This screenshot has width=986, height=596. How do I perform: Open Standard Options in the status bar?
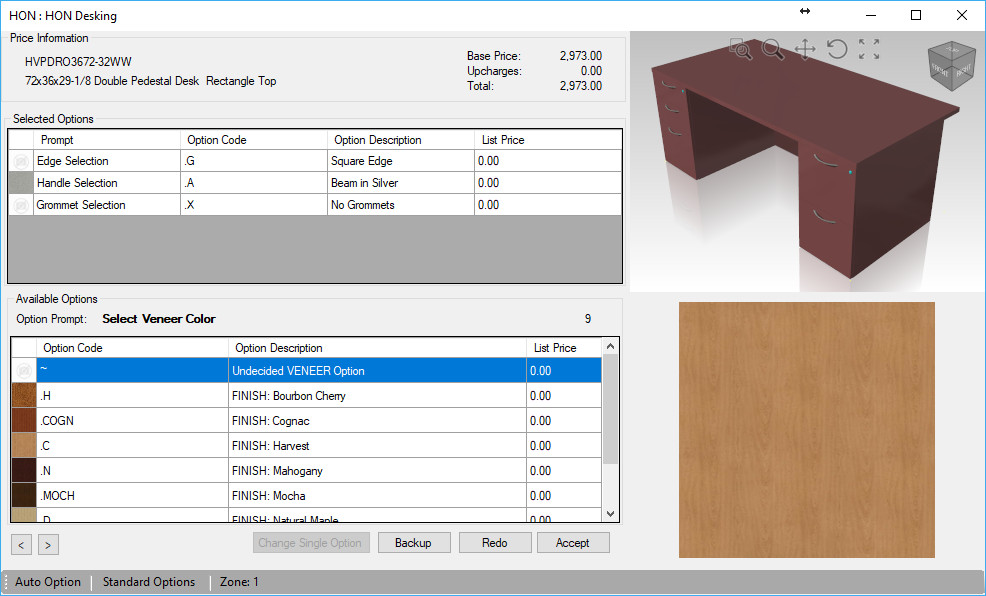click(x=149, y=582)
